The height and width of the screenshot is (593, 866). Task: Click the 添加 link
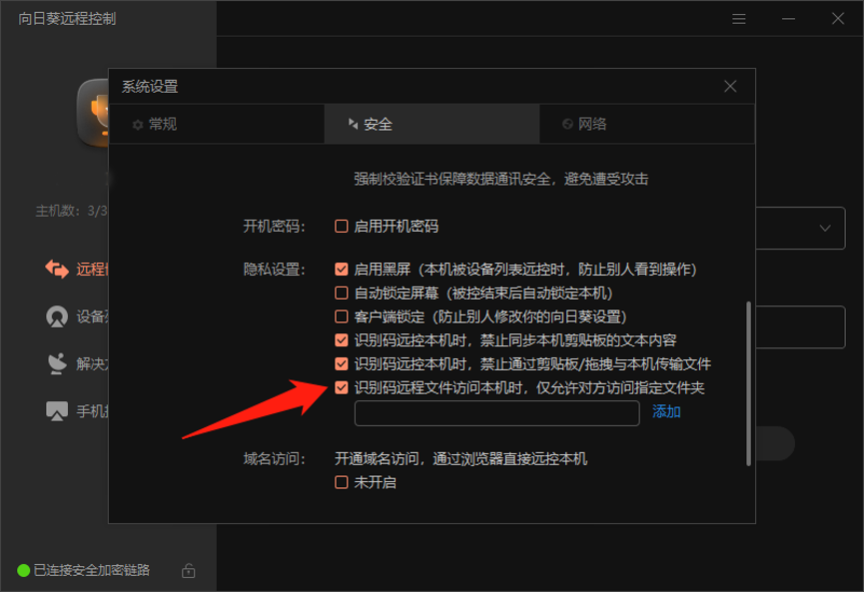(666, 412)
